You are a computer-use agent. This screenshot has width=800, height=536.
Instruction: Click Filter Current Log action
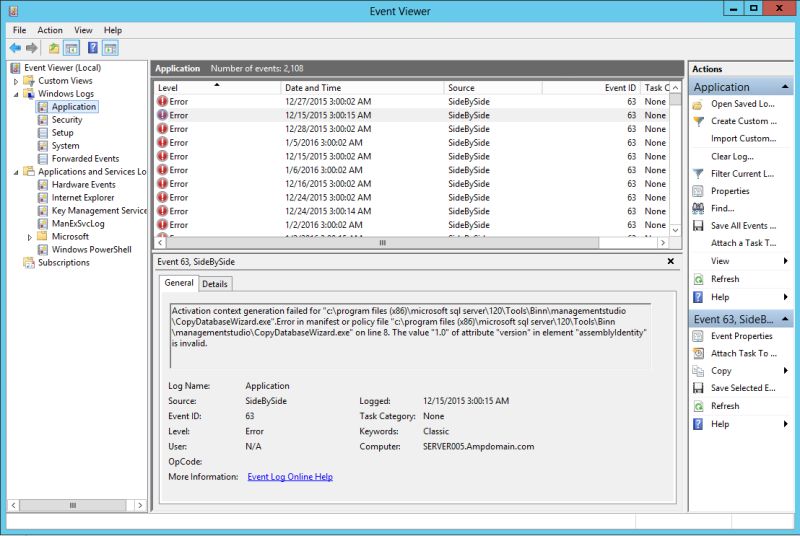click(x=742, y=173)
